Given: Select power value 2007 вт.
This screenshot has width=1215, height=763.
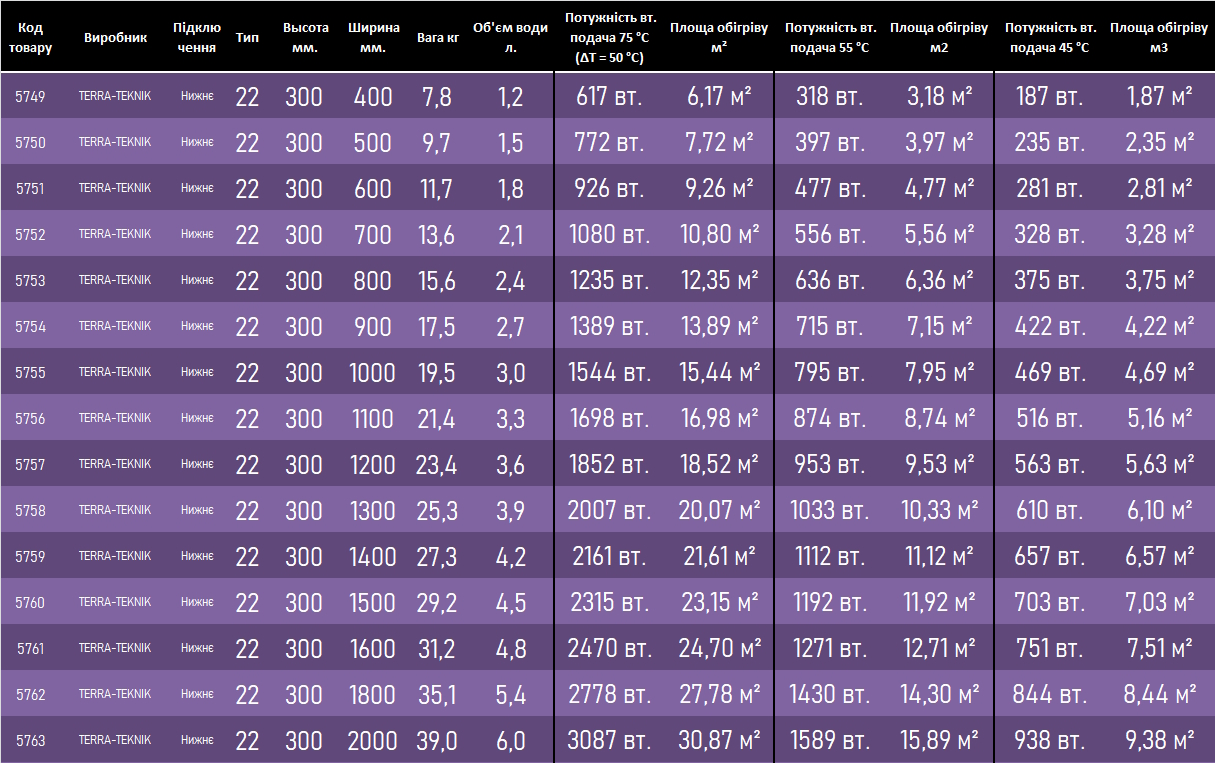Looking at the screenshot, I should pos(608,511).
